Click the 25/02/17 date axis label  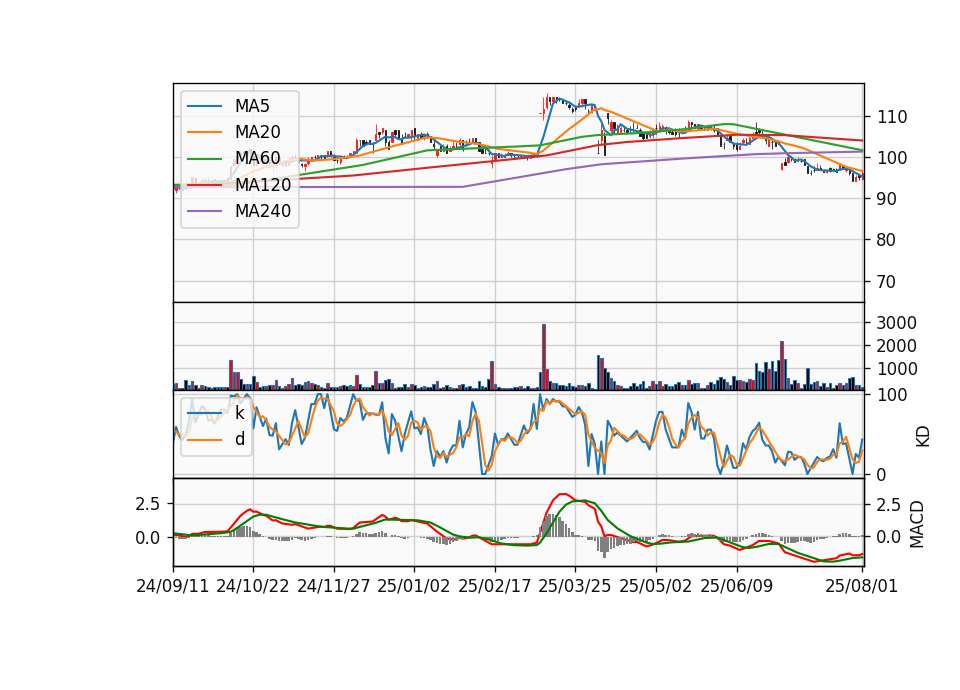(x=495, y=587)
